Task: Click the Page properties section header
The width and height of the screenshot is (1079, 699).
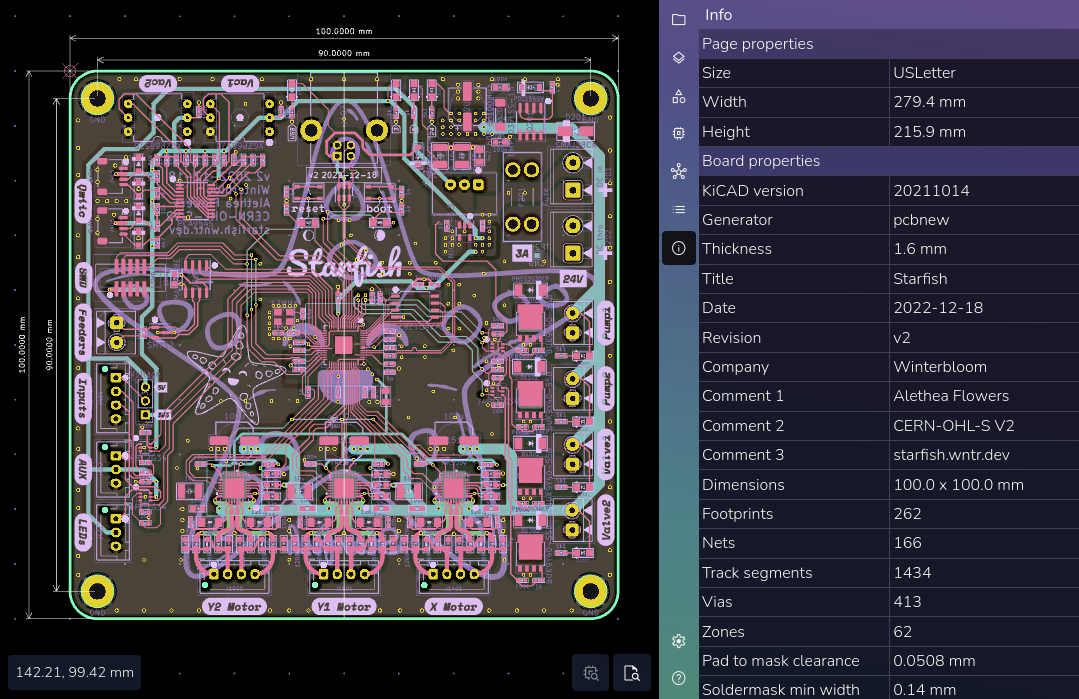Action: [x=757, y=44]
